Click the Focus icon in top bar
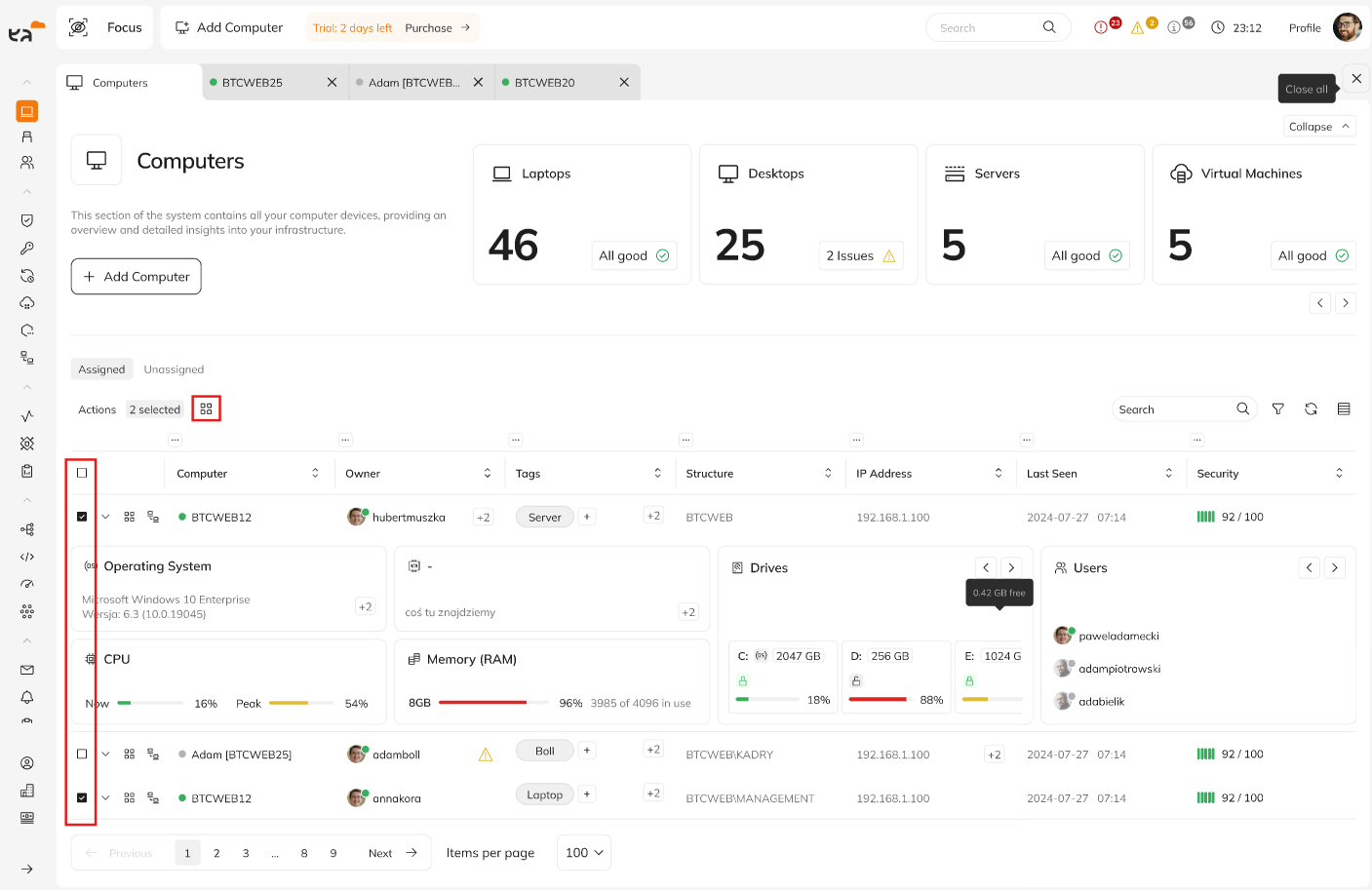 [x=79, y=27]
